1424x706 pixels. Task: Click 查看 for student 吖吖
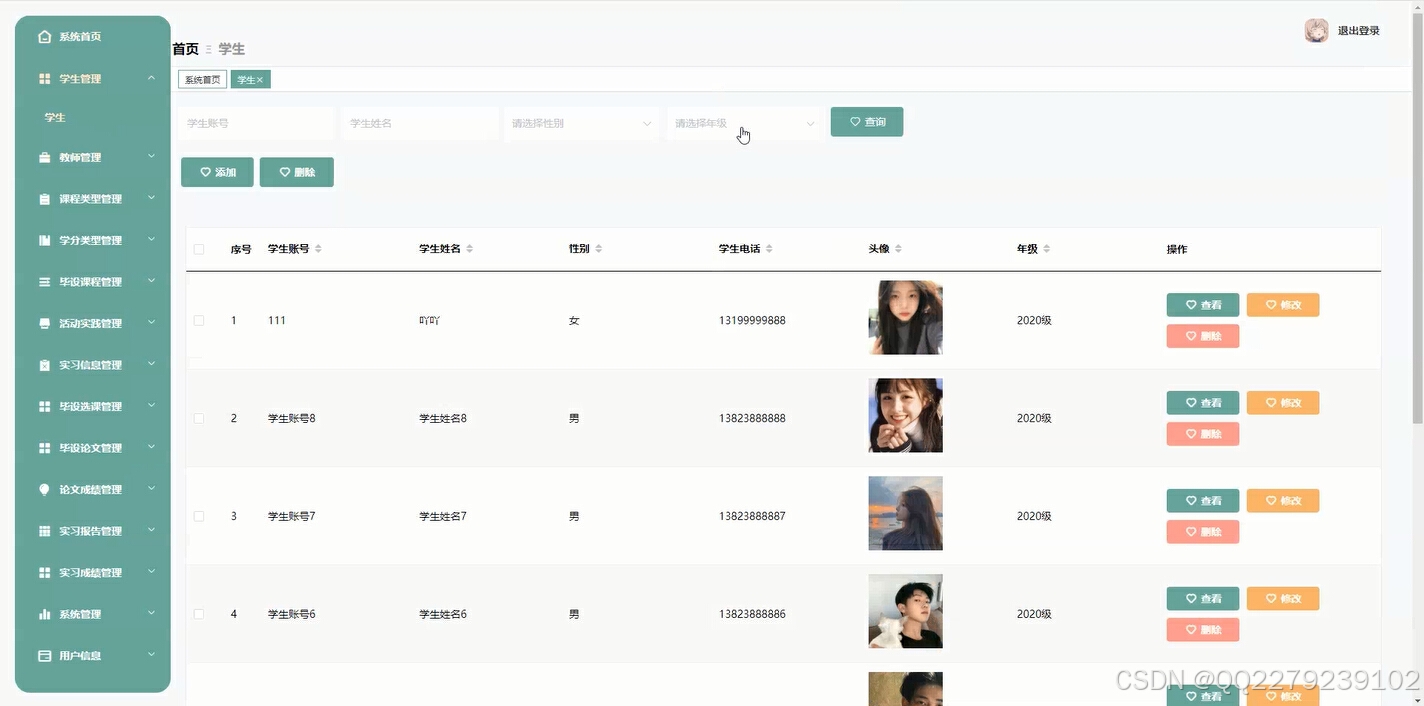point(1202,304)
